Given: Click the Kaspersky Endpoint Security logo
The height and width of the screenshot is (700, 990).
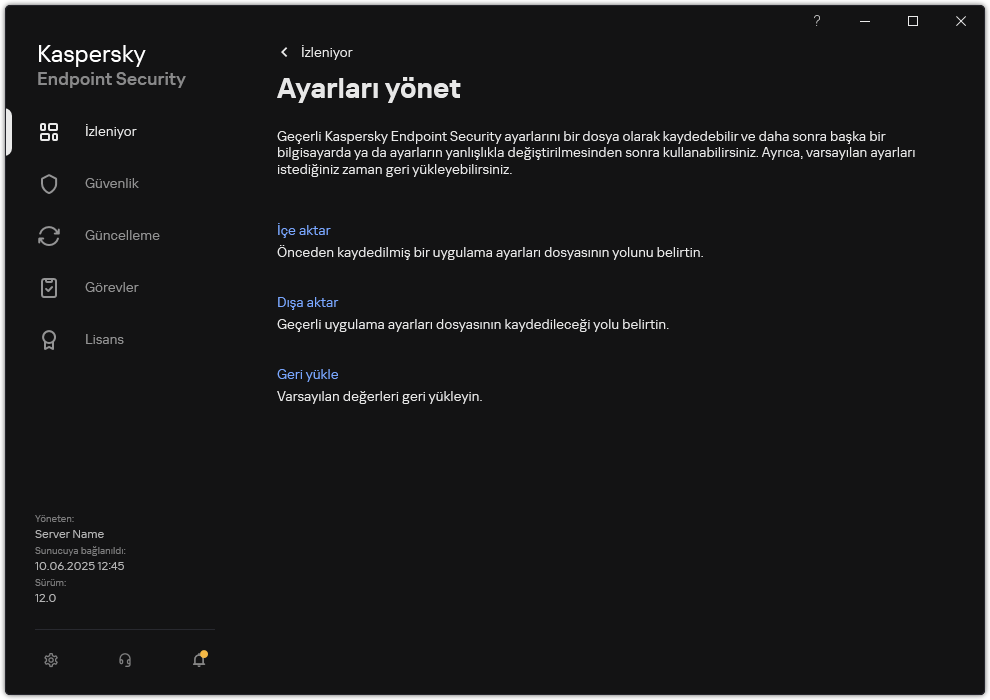Looking at the screenshot, I should pyautogui.click(x=111, y=64).
